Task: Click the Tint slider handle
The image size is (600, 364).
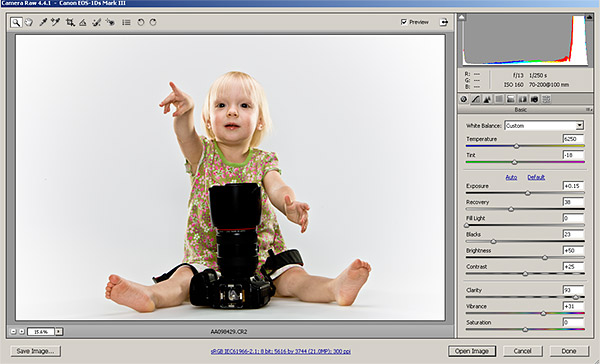Action: (x=515, y=162)
